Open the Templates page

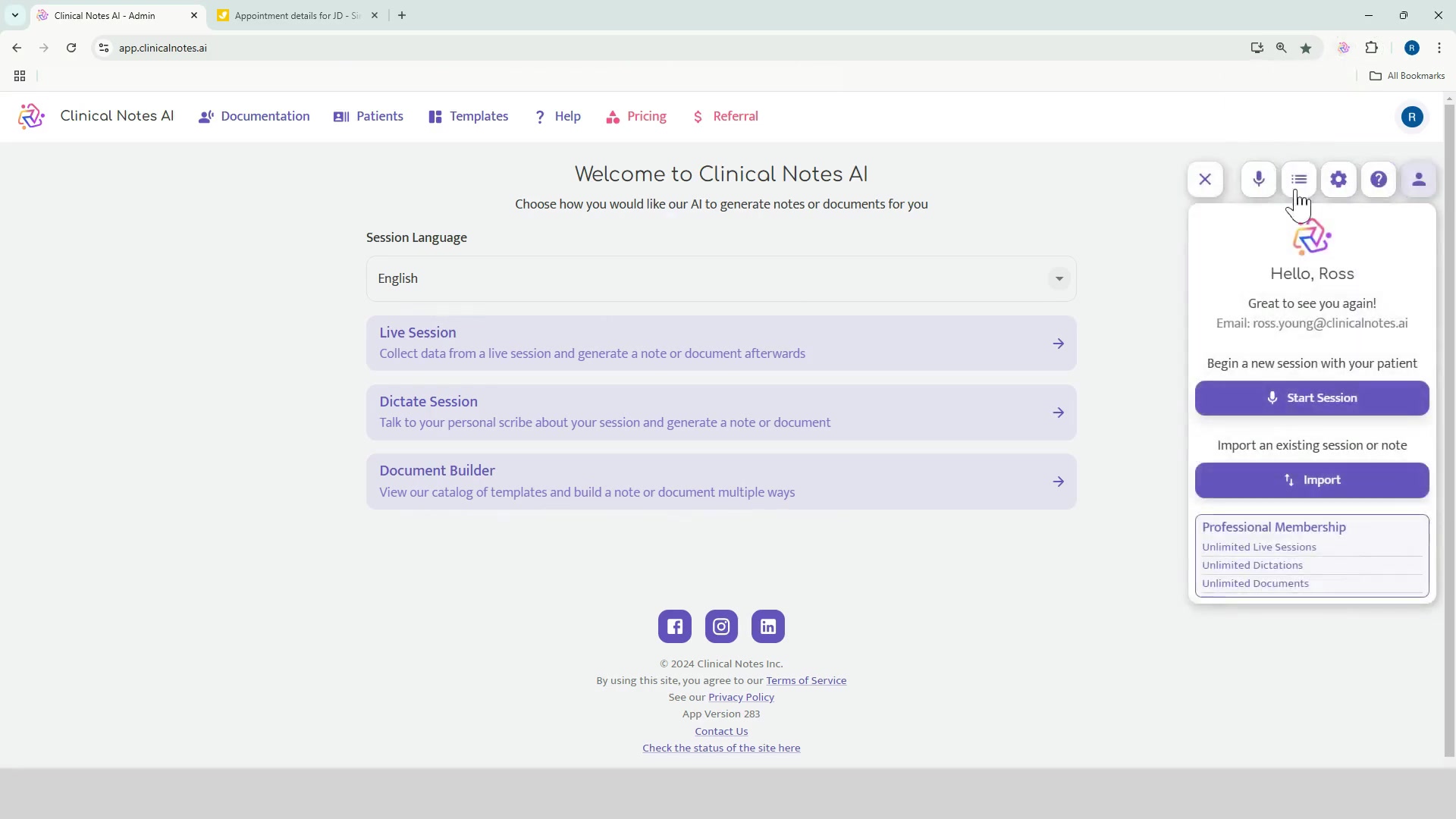click(x=469, y=117)
